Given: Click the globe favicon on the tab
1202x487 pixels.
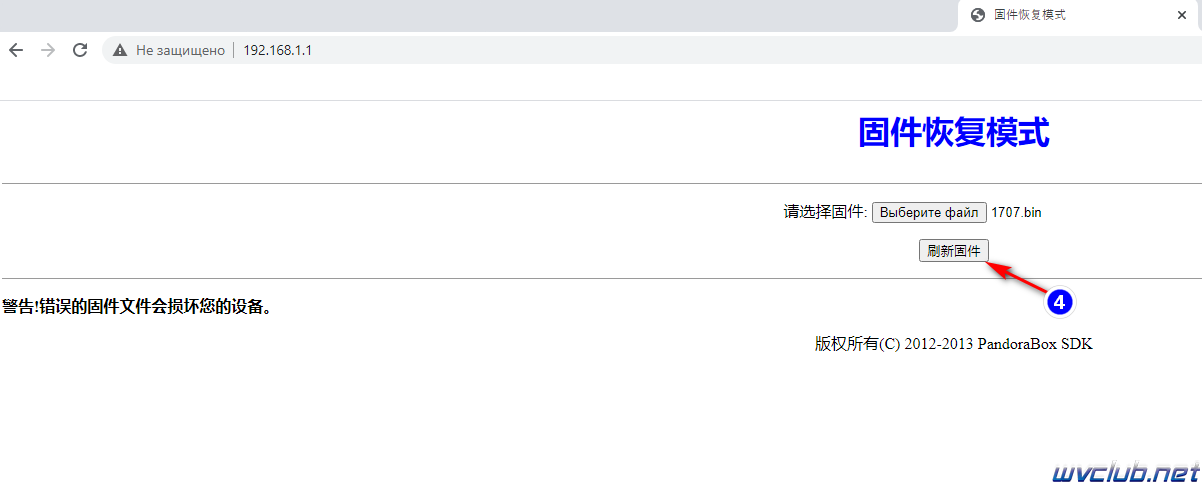Looking at the screenshot, I should pos(978,15).
